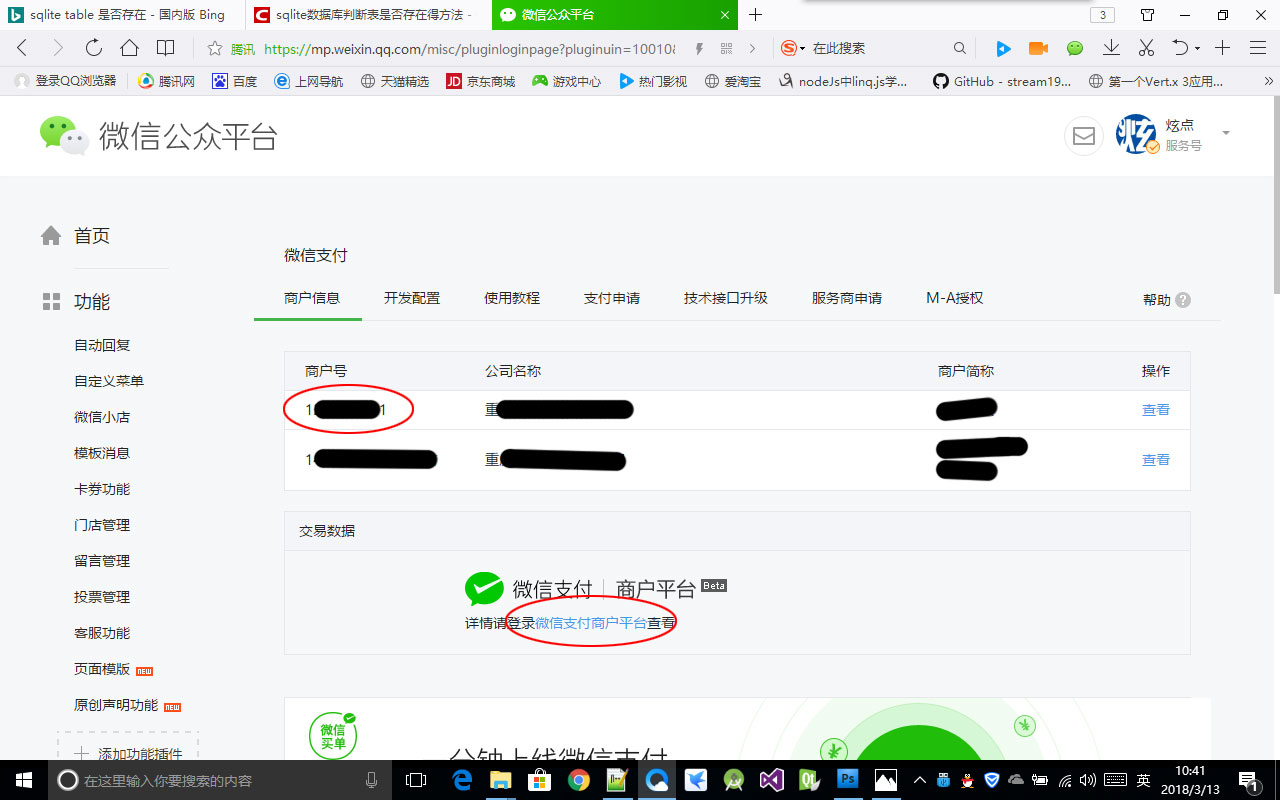
Task: Open browser hamburger menu
Action: [1258, 48]
